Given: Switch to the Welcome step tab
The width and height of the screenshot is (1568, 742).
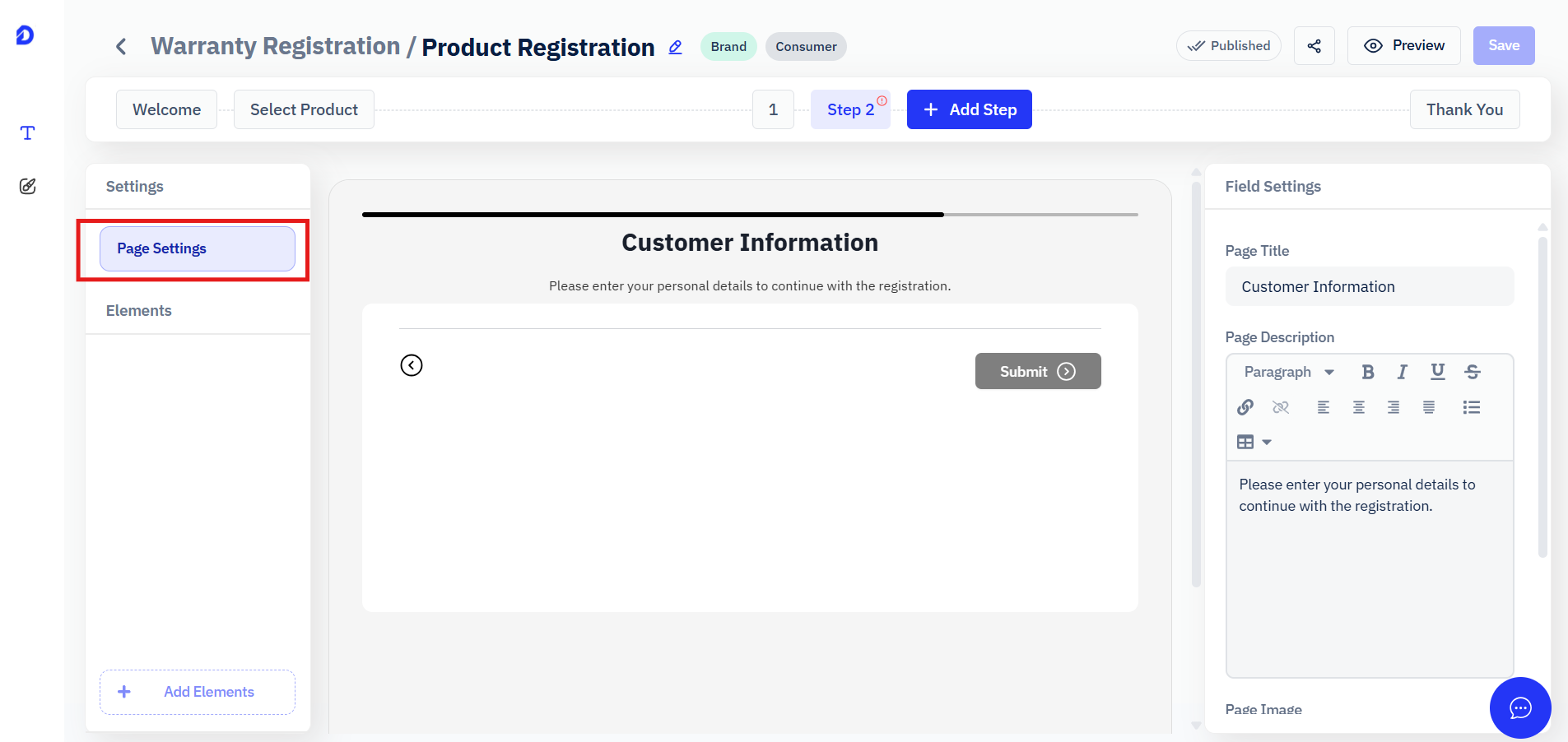Looking at the screenshot, I should tap(166, 109).
